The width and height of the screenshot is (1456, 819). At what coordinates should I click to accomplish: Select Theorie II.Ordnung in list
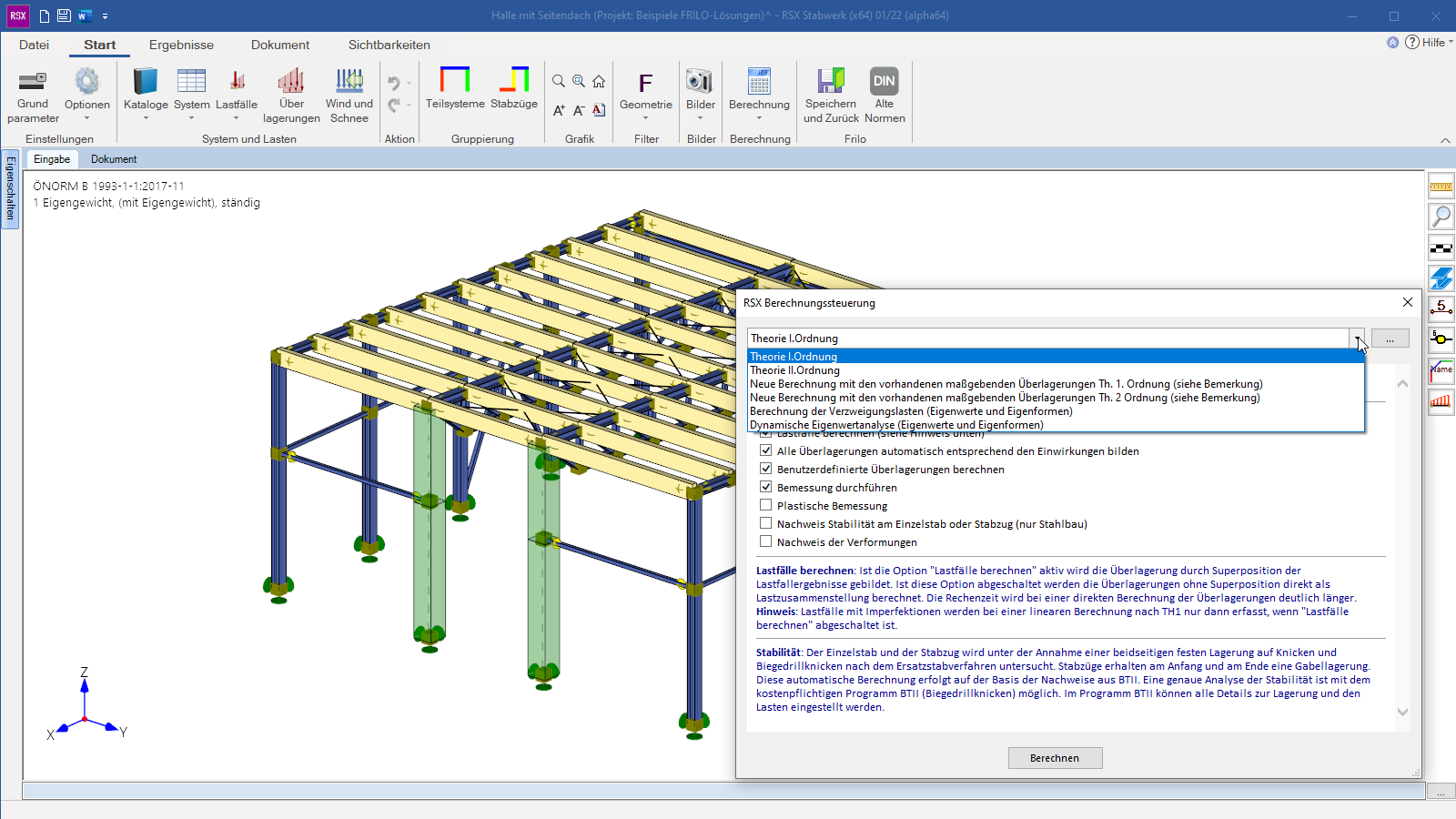coord(1056,370)
